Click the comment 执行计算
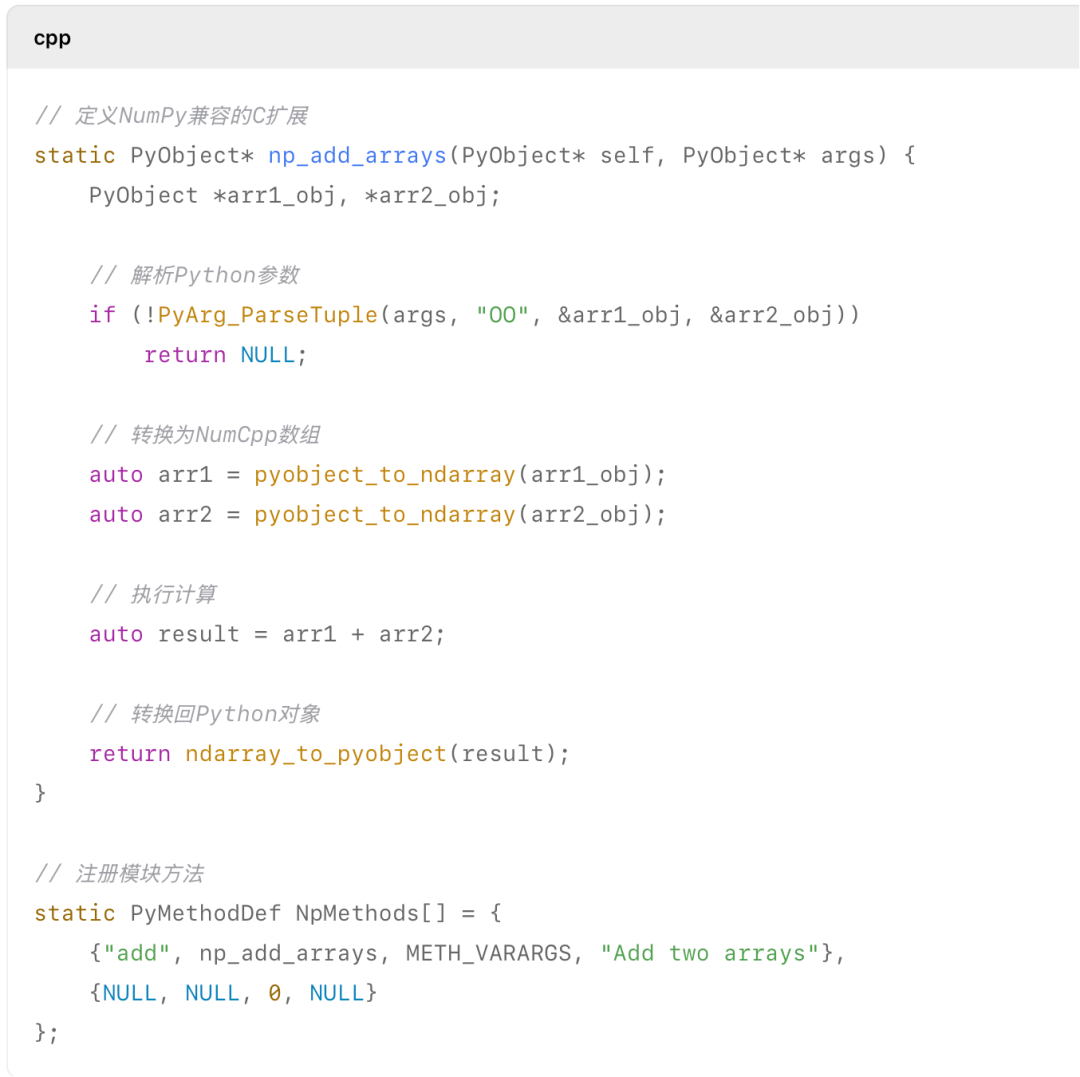This screenshot has height=1077, width=1080. pos(153,594)
